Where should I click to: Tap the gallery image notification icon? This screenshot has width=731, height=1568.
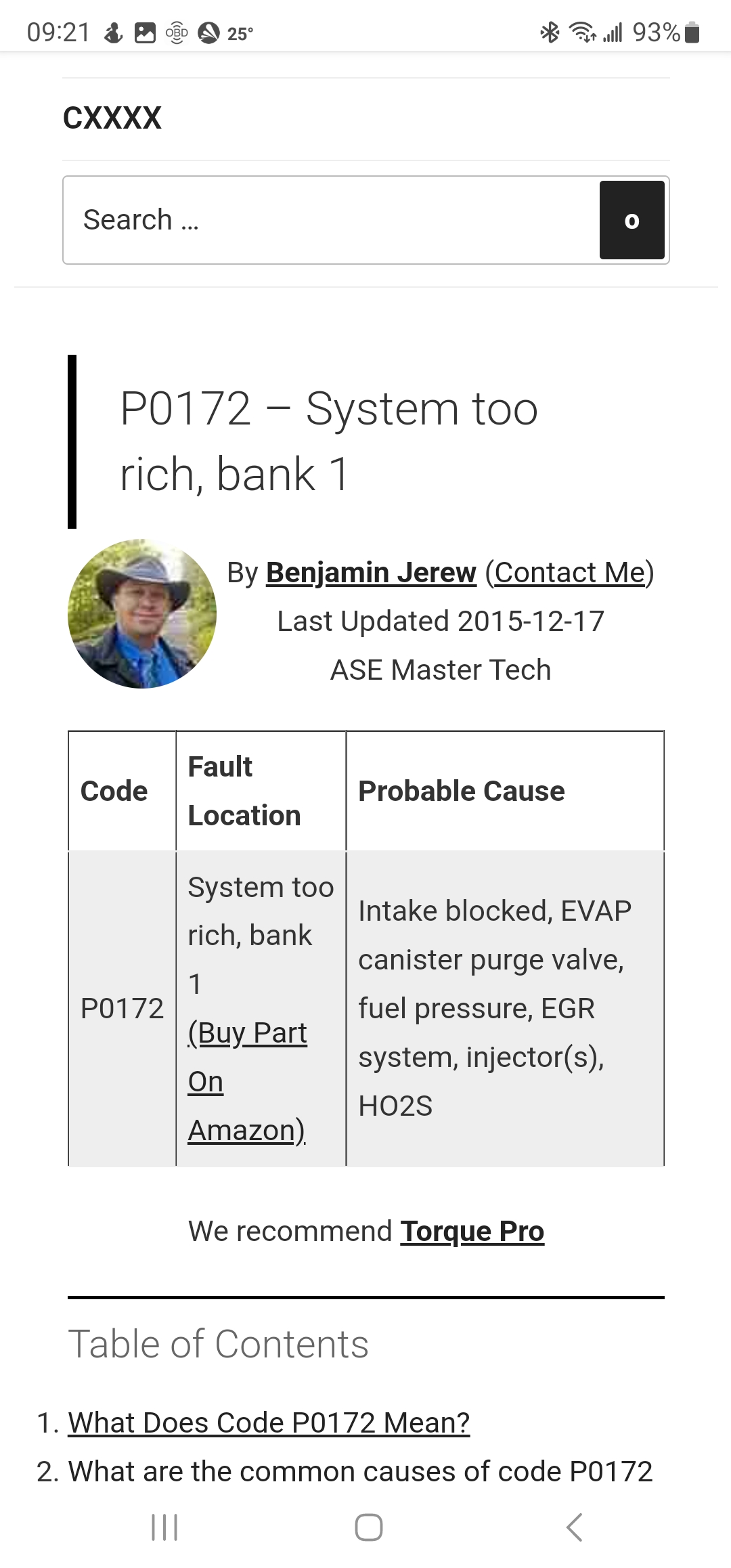click(x=145, y=32)
